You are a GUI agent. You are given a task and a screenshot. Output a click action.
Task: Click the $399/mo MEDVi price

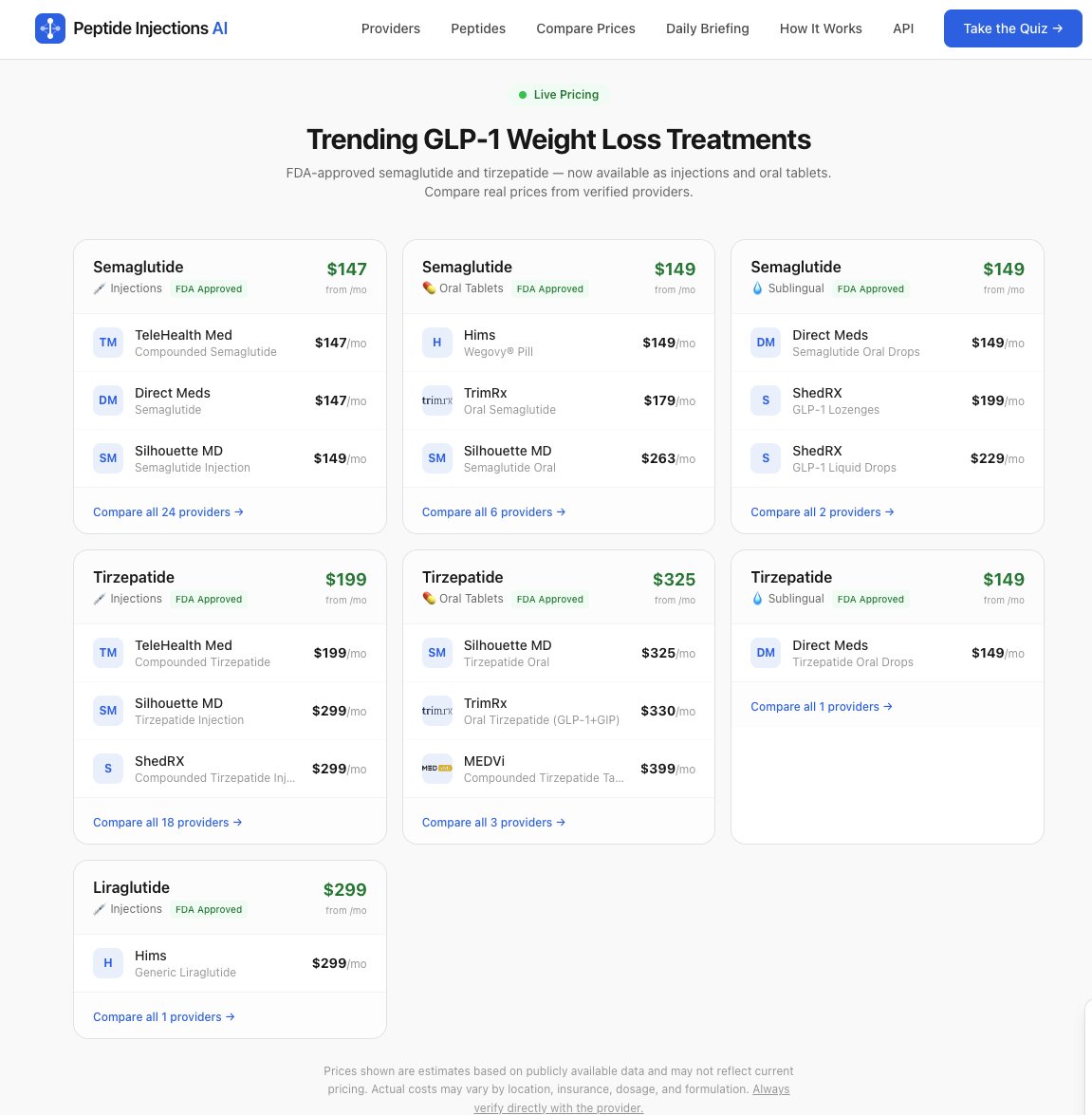[x=668, y=769]
